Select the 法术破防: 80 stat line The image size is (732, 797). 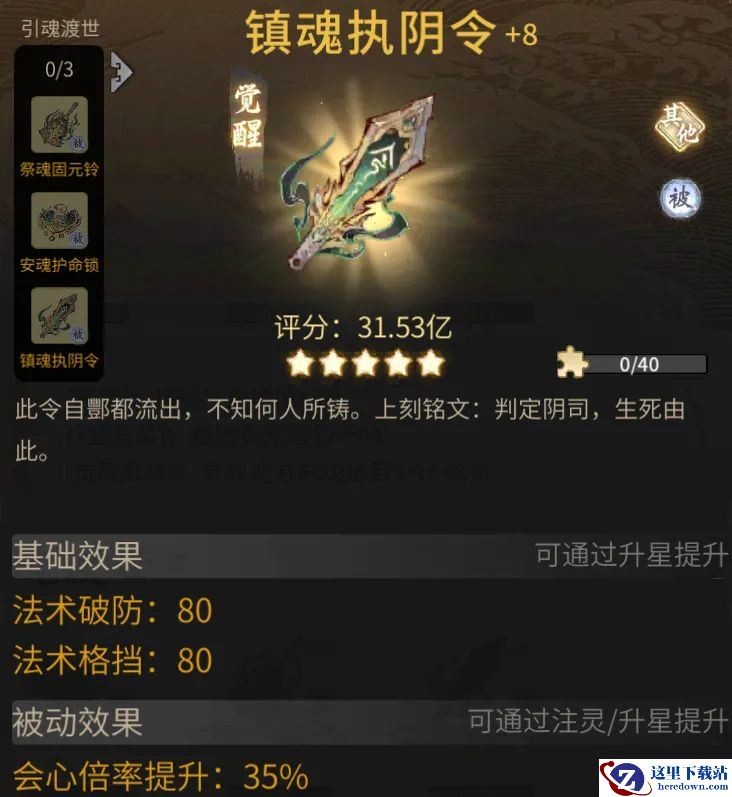pyautogui.click(x=113, y=610)
